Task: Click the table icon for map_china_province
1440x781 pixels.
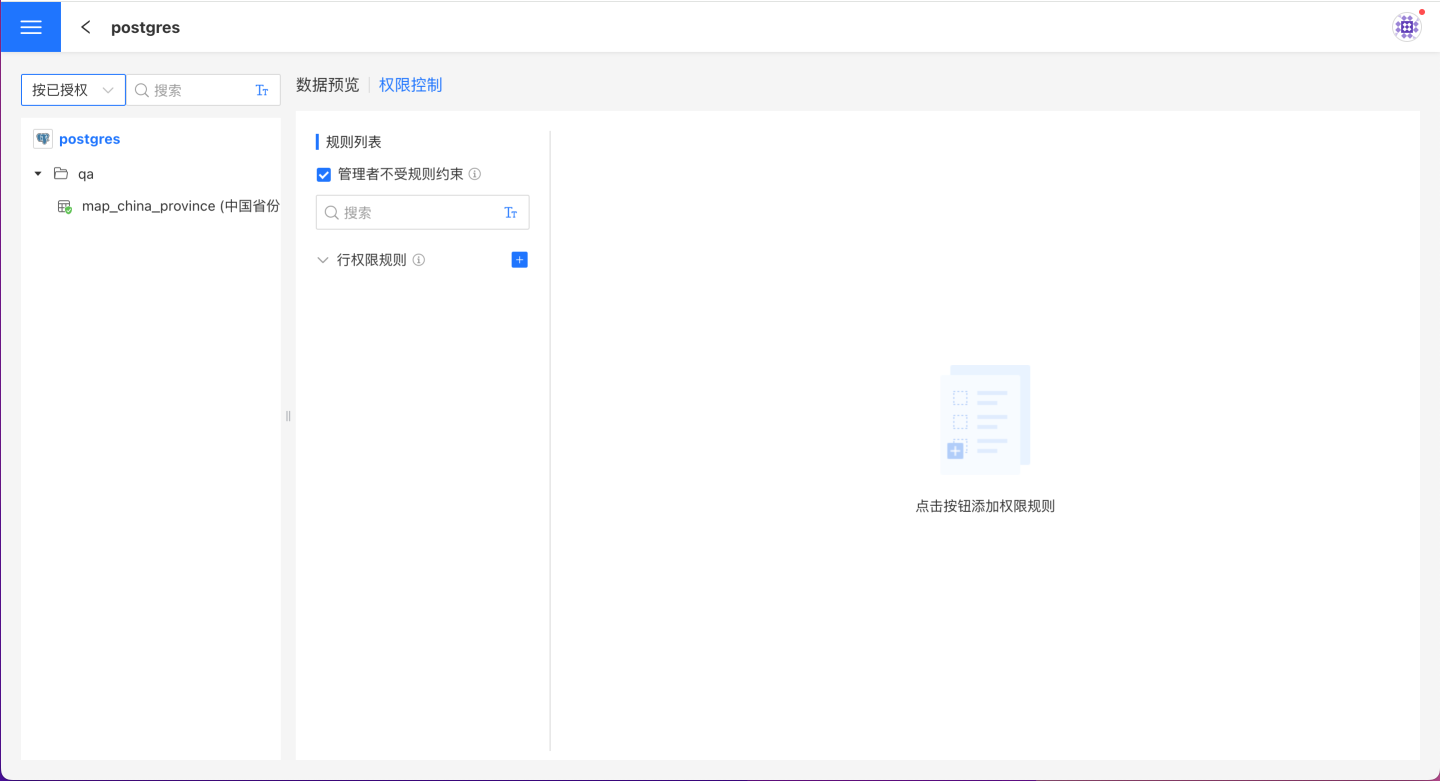Action: click(x=64, y=207)
